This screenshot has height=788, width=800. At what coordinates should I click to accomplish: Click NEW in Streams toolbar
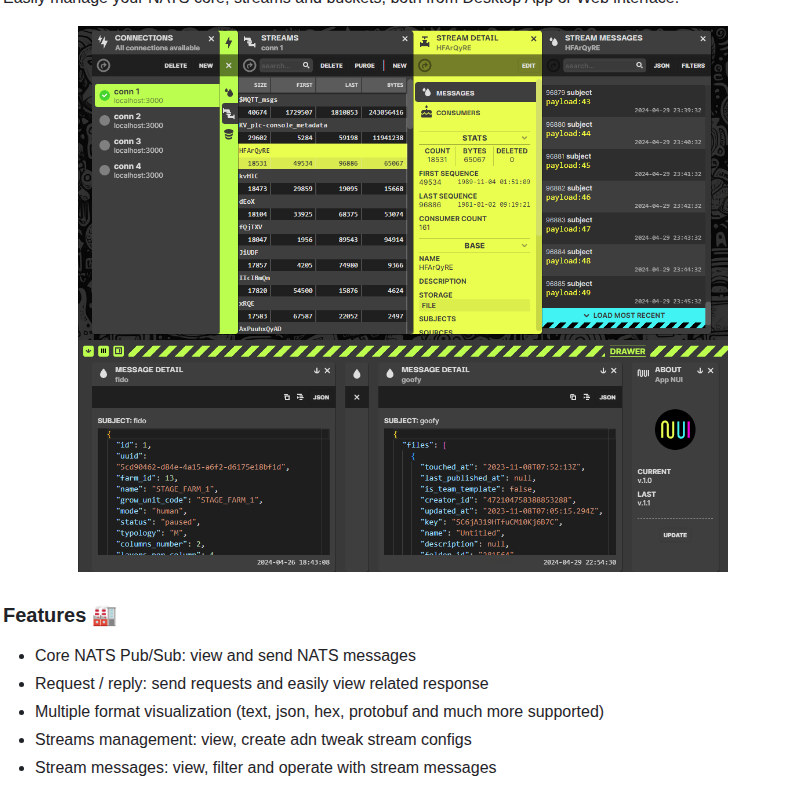[x=399, y=65]
